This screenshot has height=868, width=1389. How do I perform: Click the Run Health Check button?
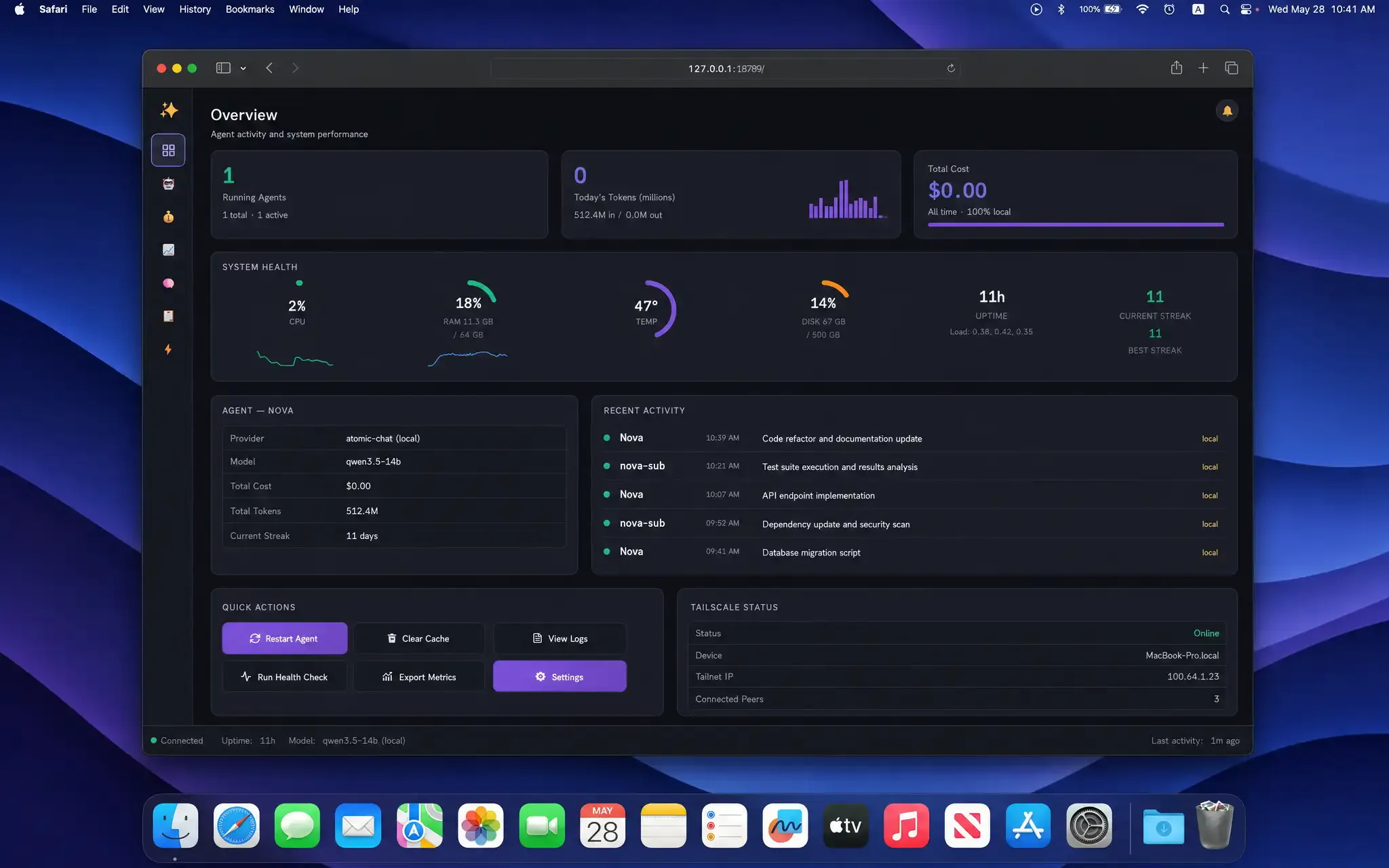284,677
